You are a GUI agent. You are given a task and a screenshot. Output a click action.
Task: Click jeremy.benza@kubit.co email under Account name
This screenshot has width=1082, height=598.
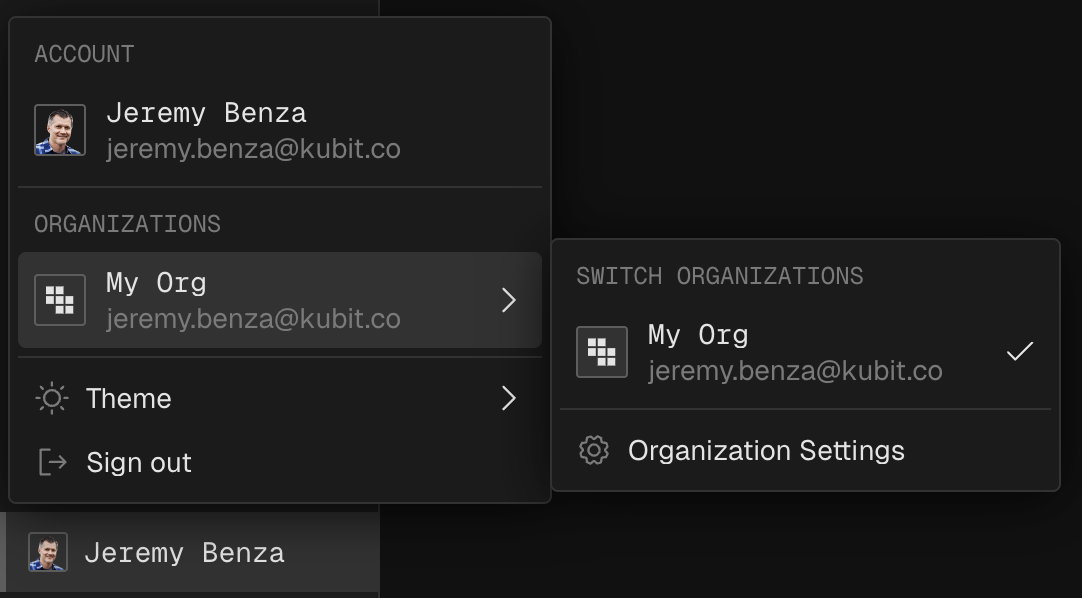tap(253, 149)
